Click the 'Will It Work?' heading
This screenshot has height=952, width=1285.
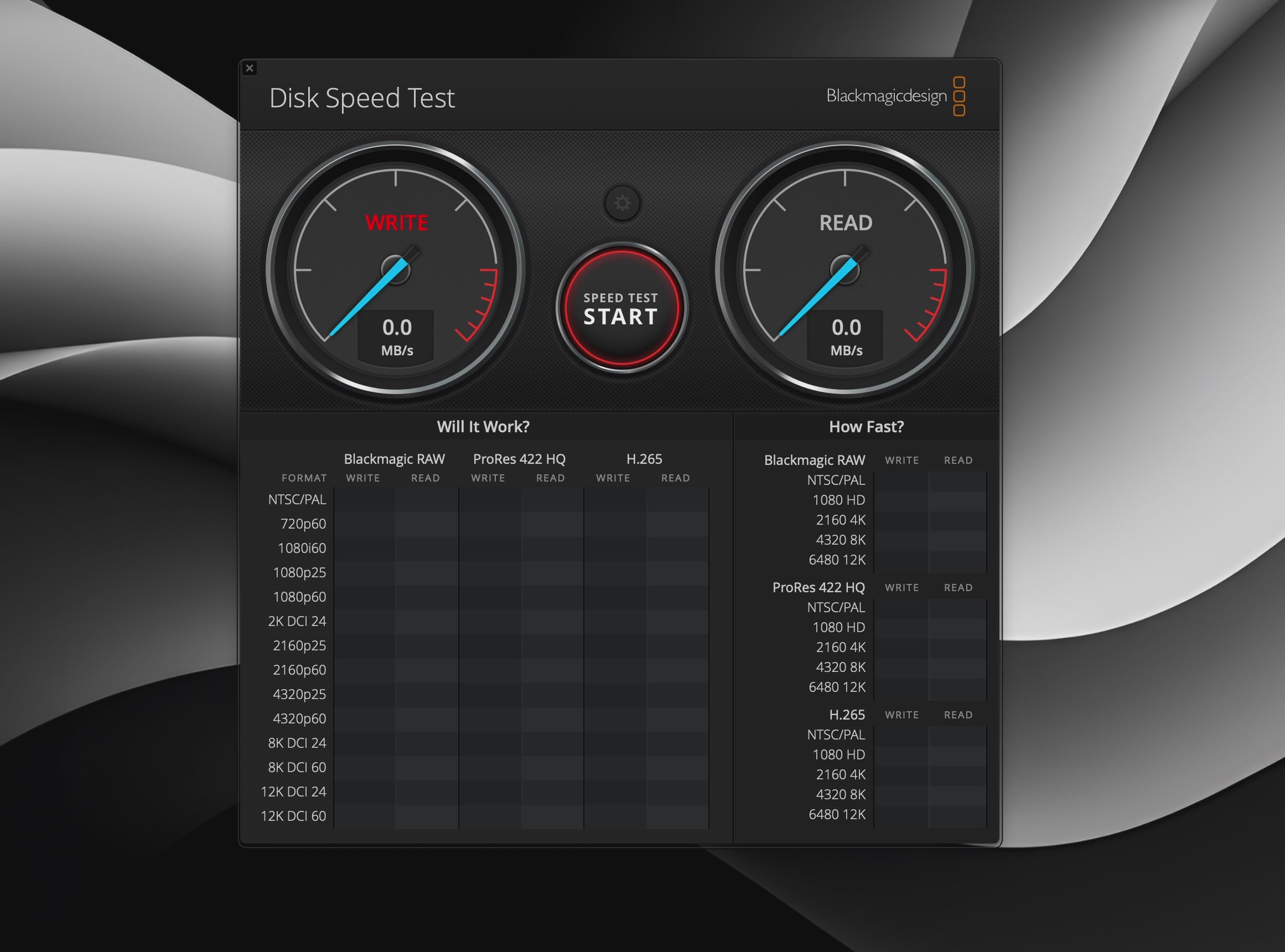[x=483, y=426]
